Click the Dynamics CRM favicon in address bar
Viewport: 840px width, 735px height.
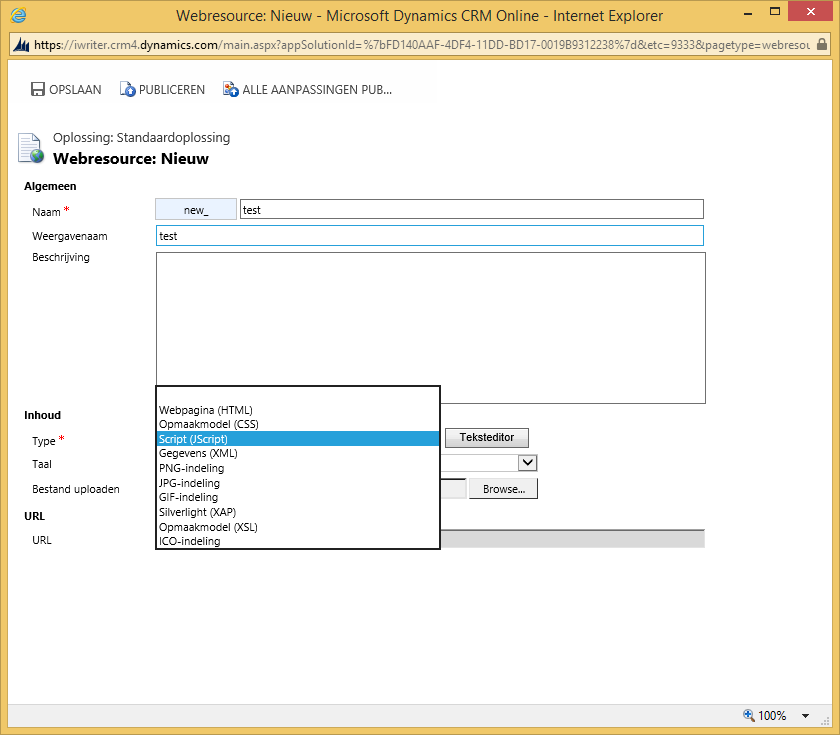pos(21,45)
